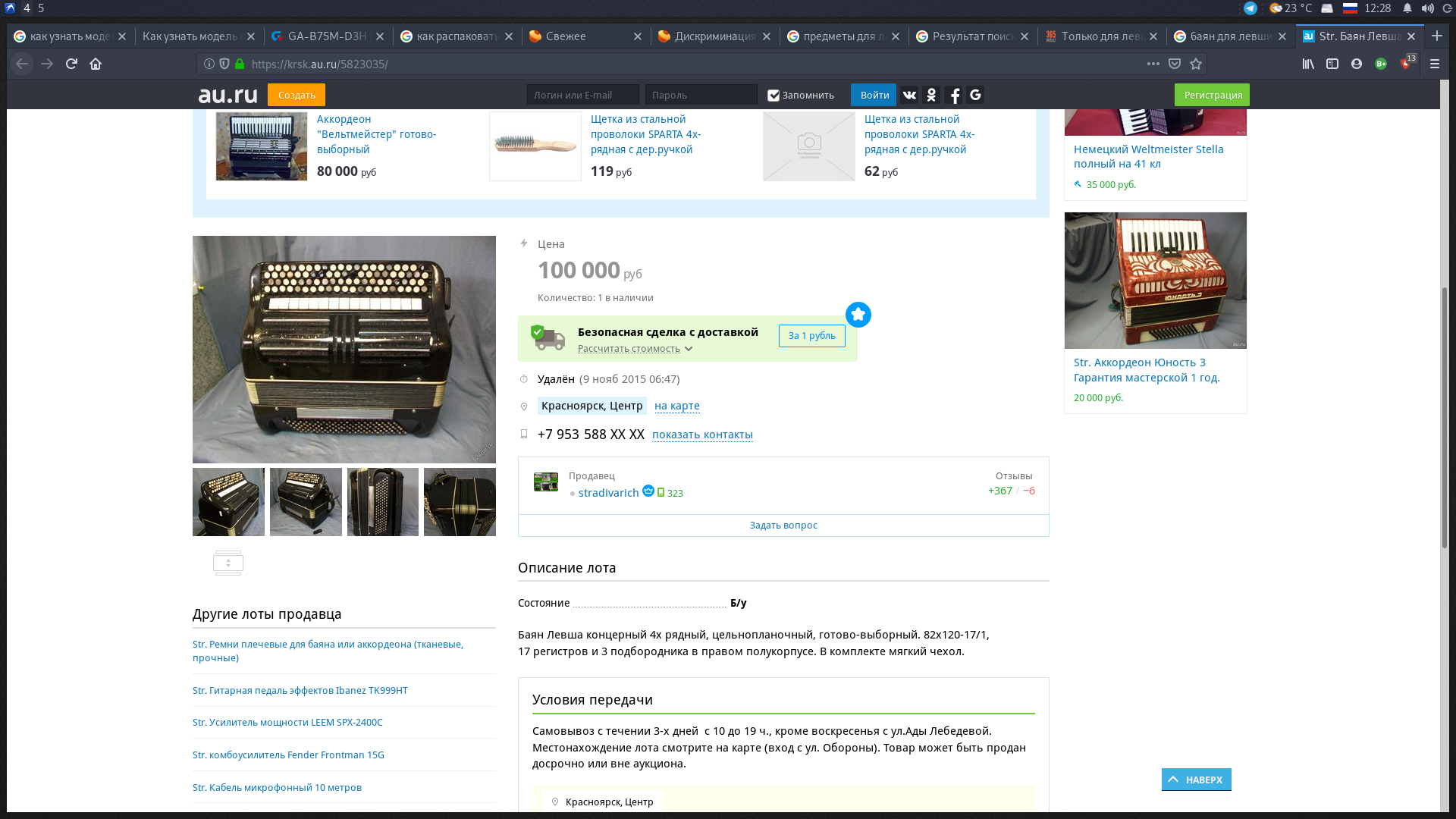Add lot to favorites with the star badge

858,315
